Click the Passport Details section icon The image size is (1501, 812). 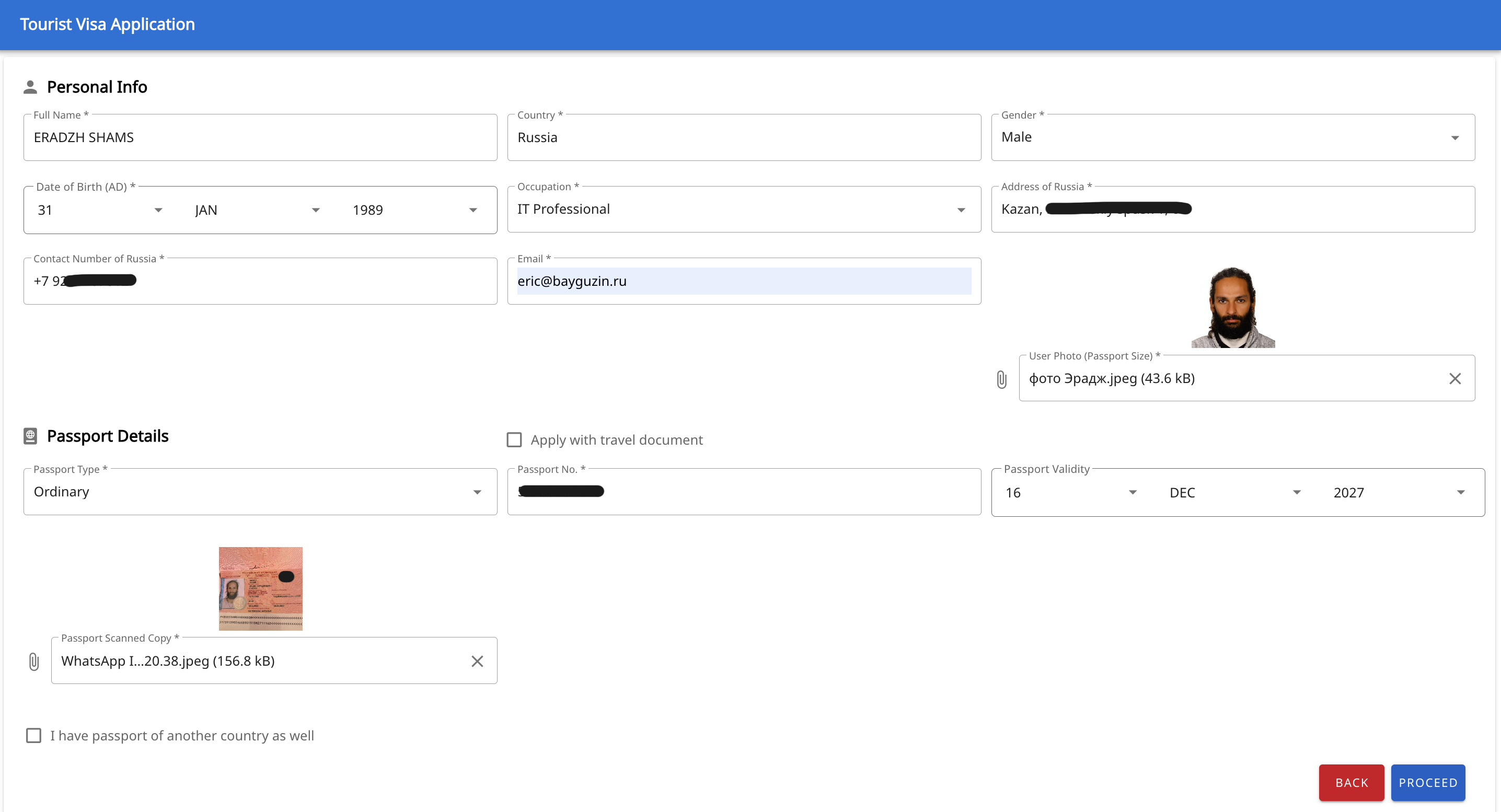30,436
